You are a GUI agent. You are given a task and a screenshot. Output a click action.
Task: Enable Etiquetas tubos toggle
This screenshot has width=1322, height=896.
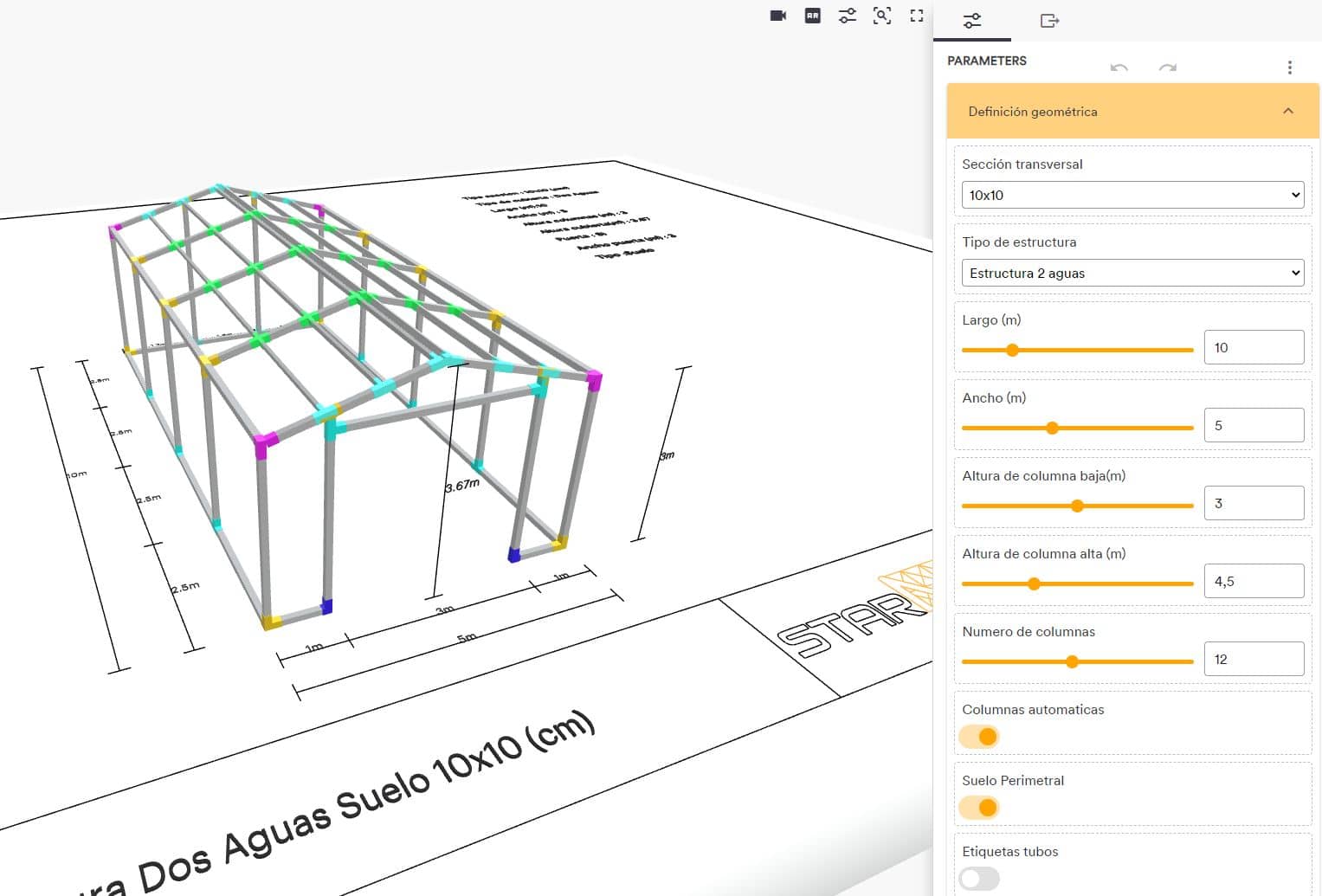click(979, 879)
